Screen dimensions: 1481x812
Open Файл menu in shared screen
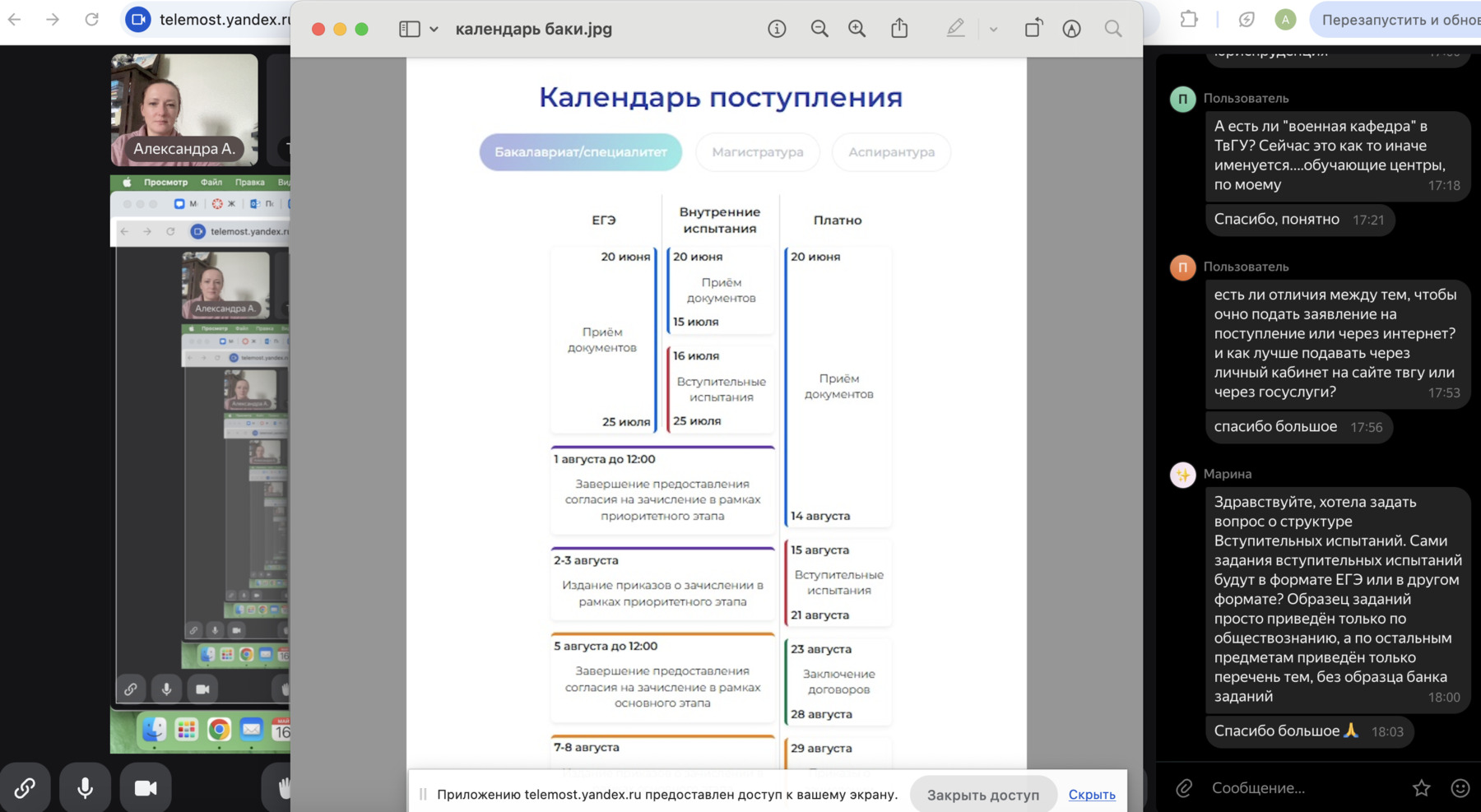pos(211,182)
